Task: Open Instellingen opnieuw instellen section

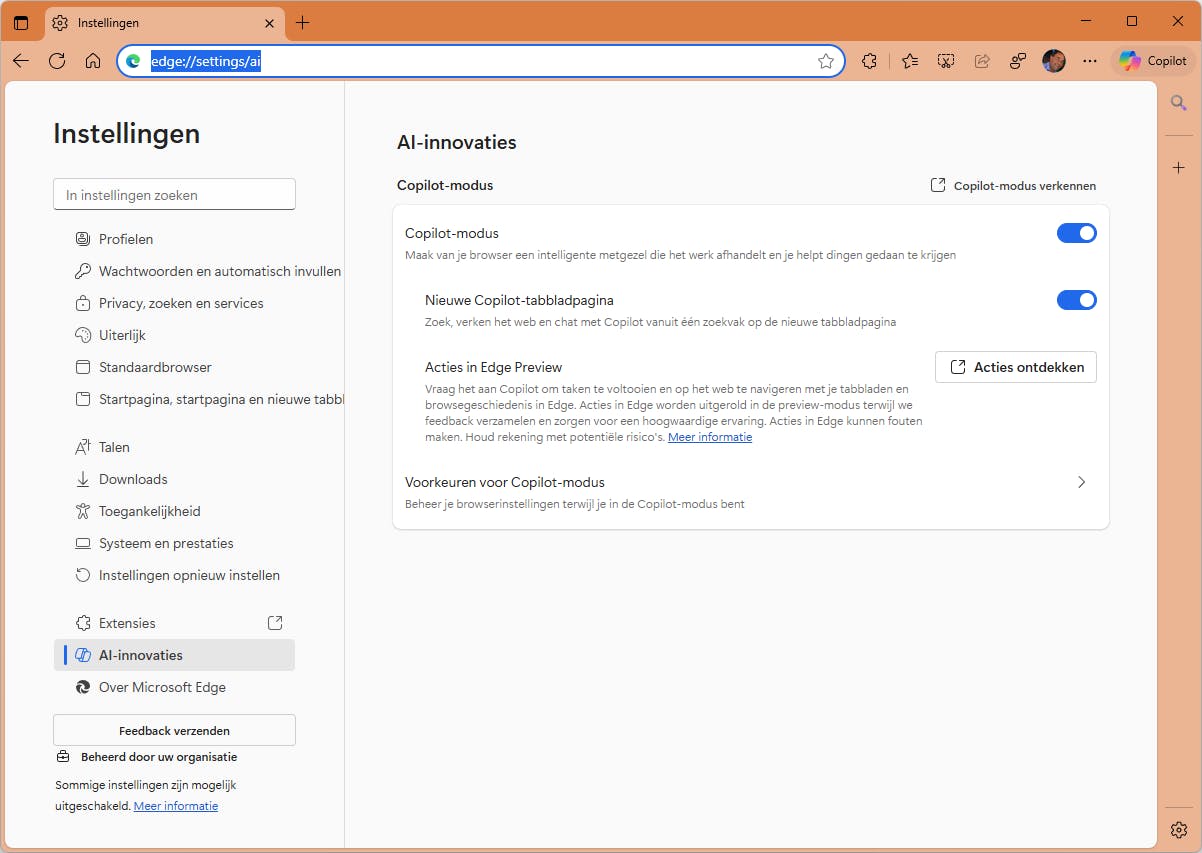Action: [174, 575]
